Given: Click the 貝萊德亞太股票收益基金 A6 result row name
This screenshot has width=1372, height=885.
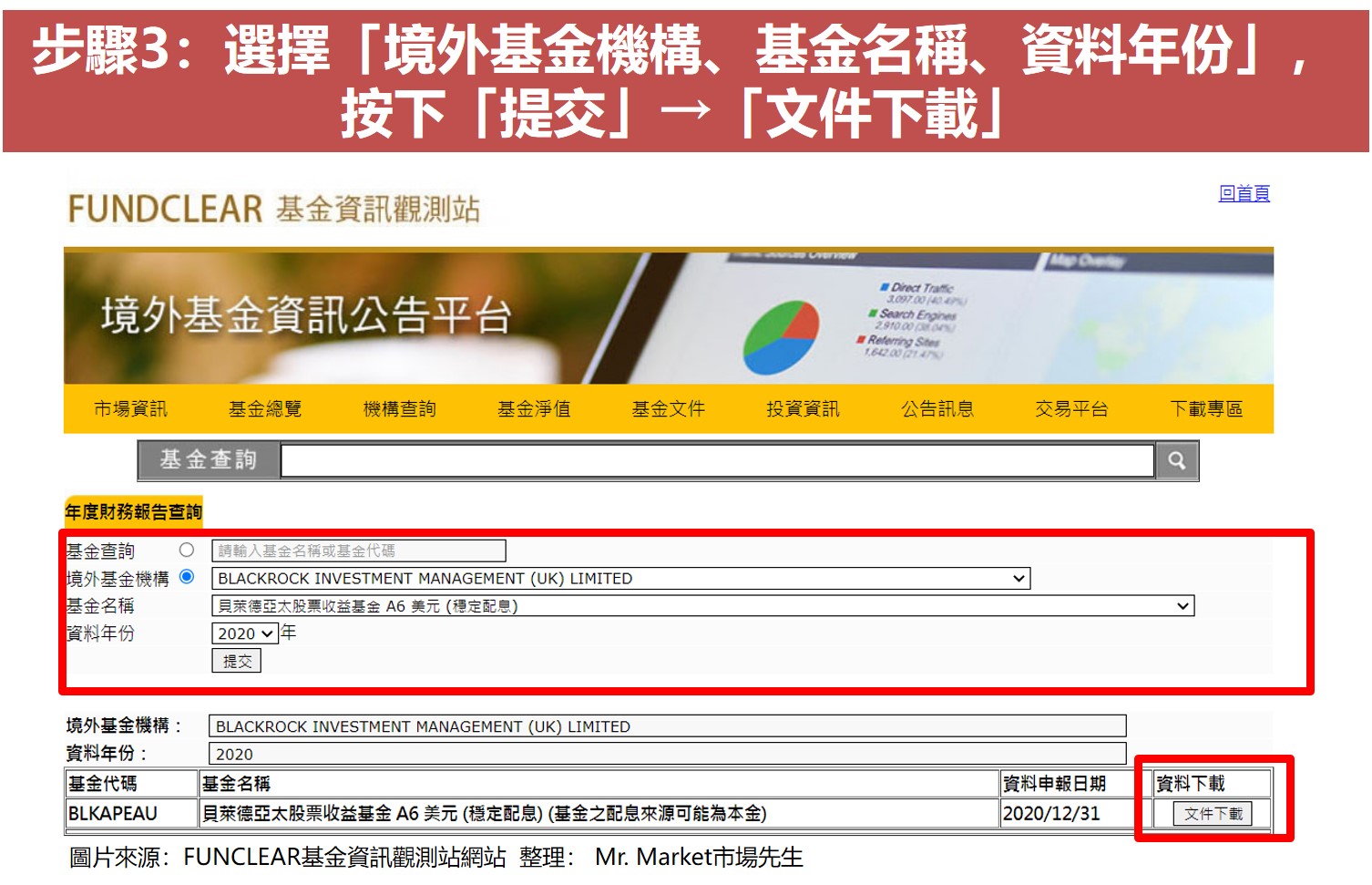Looking at the screenshot, I should click(x=599, y=814).
